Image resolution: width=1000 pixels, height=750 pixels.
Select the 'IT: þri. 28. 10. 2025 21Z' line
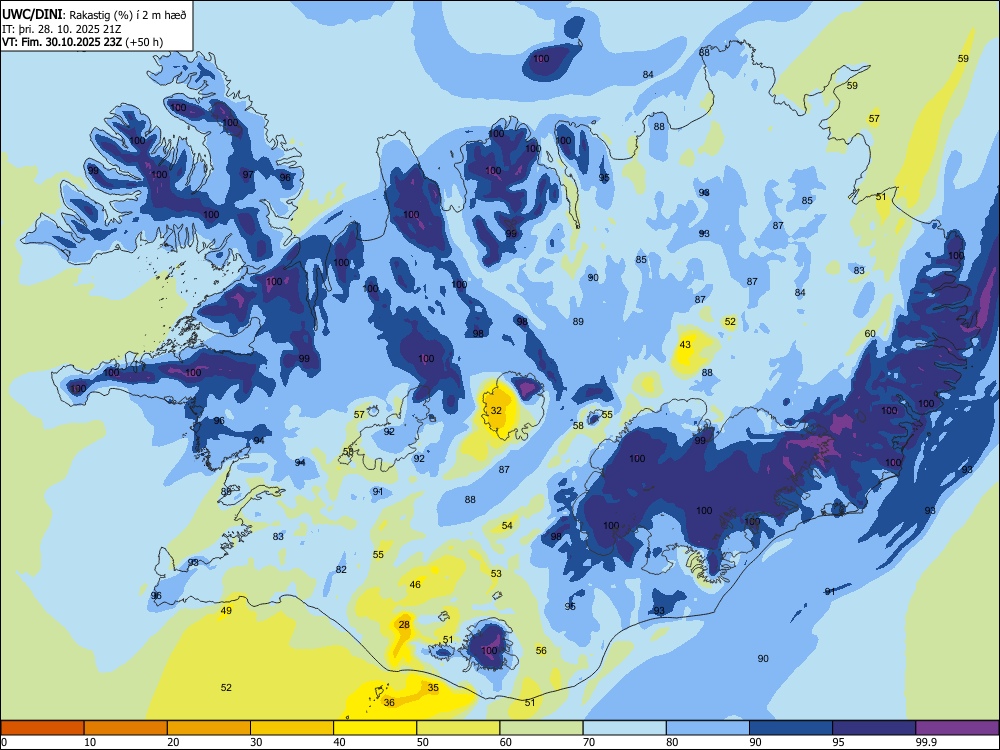tap(61, 29)
